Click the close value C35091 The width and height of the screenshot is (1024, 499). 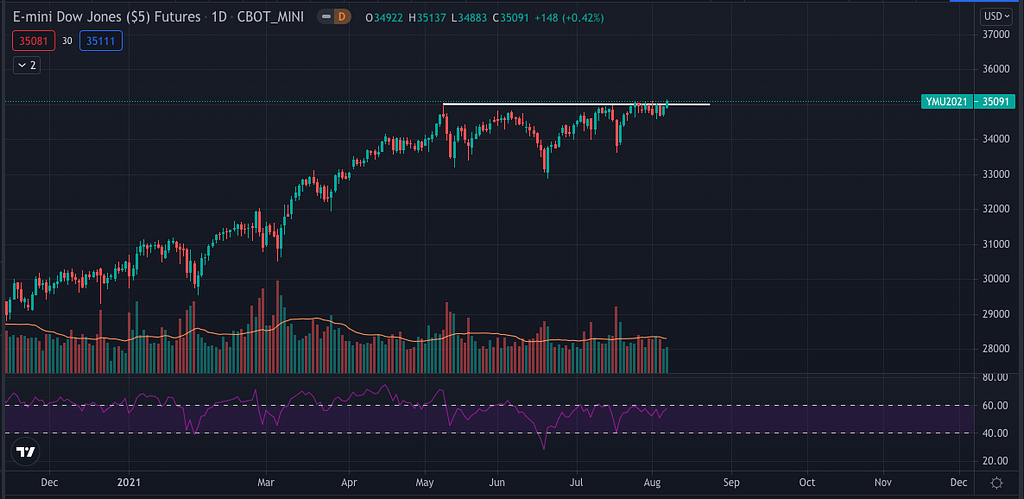click(x=511, y=18)
